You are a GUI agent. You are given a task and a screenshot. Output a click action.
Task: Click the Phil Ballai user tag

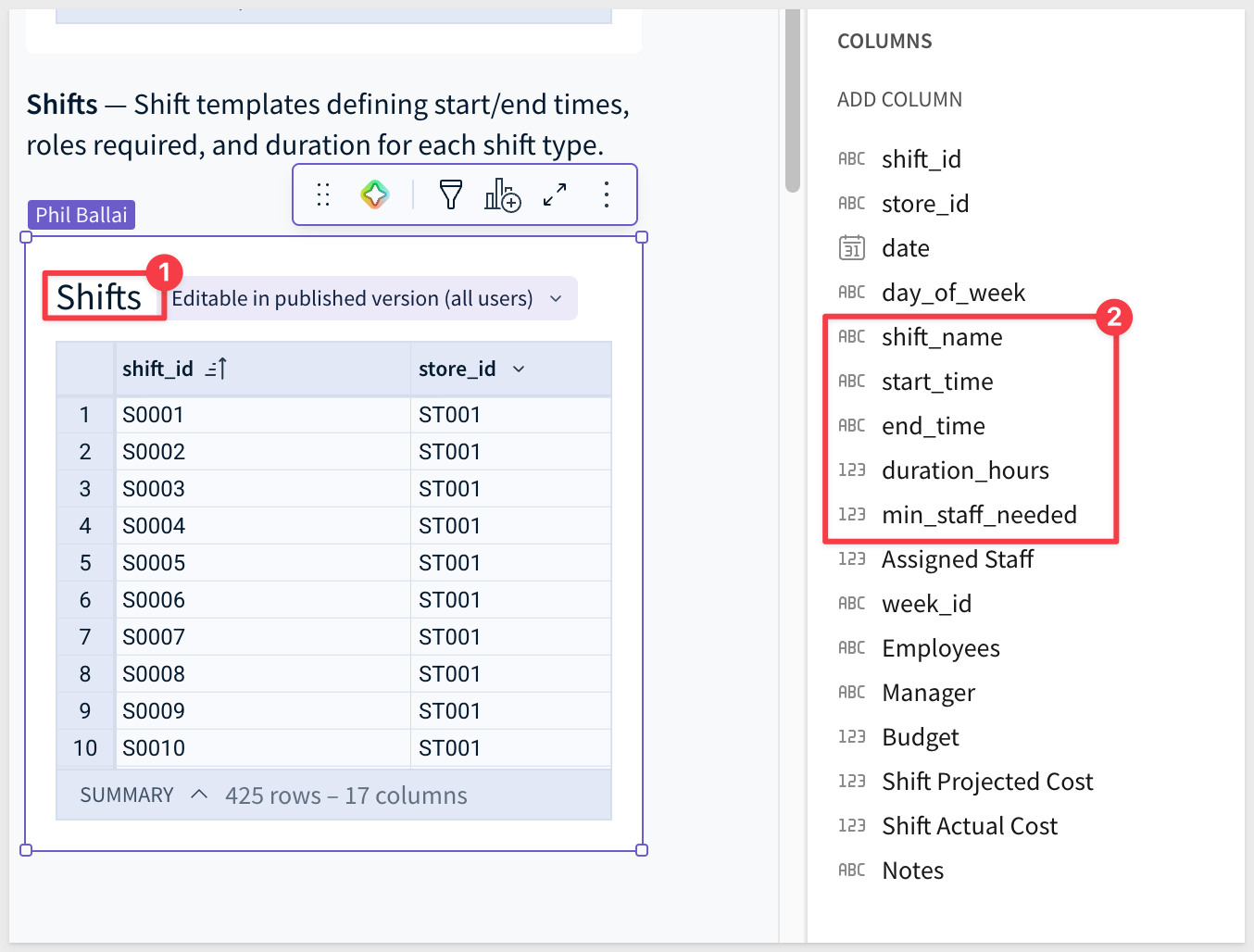[x=82, y=215]
